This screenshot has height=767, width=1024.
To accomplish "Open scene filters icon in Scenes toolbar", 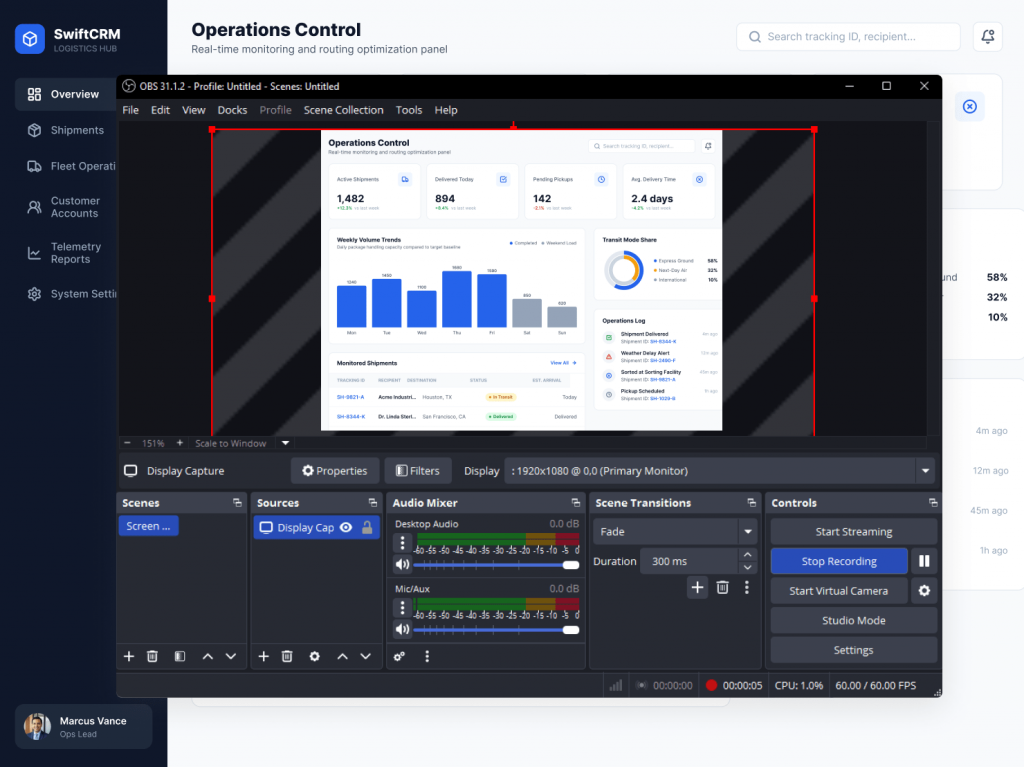I will [180, 656].
